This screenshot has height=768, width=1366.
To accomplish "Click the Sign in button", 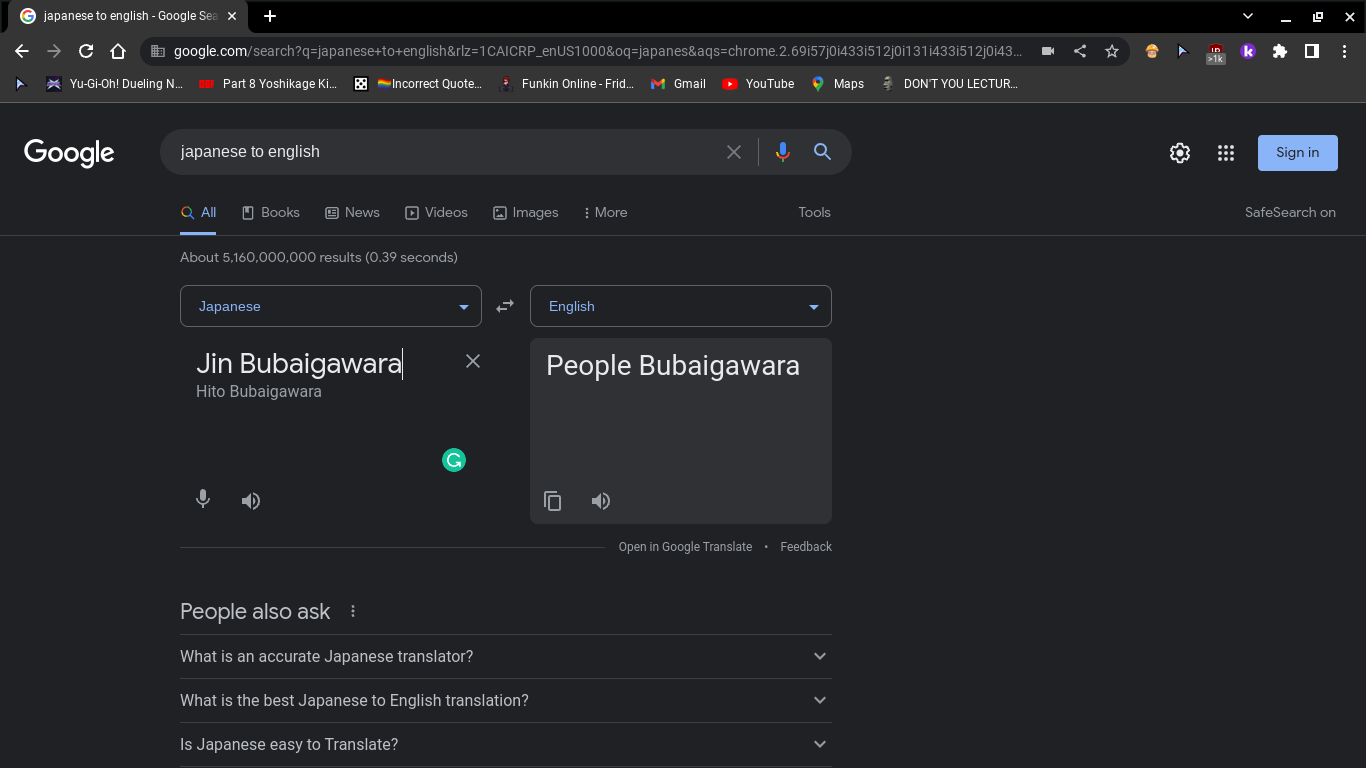I will click(1297, 153).
